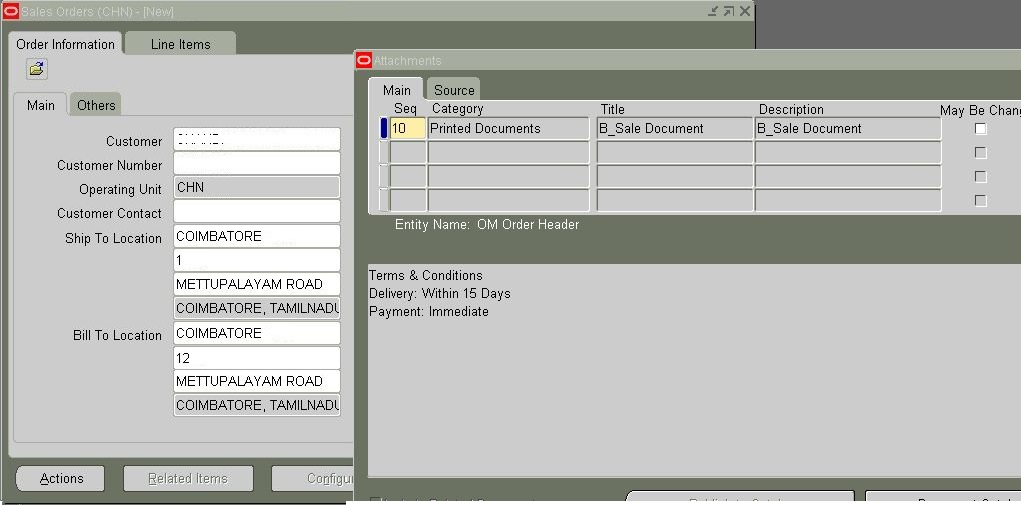This screenshot has width=1021, height=505.
Task: Click the B_Sale Document Title cell
Action: (x=675, y=129)
